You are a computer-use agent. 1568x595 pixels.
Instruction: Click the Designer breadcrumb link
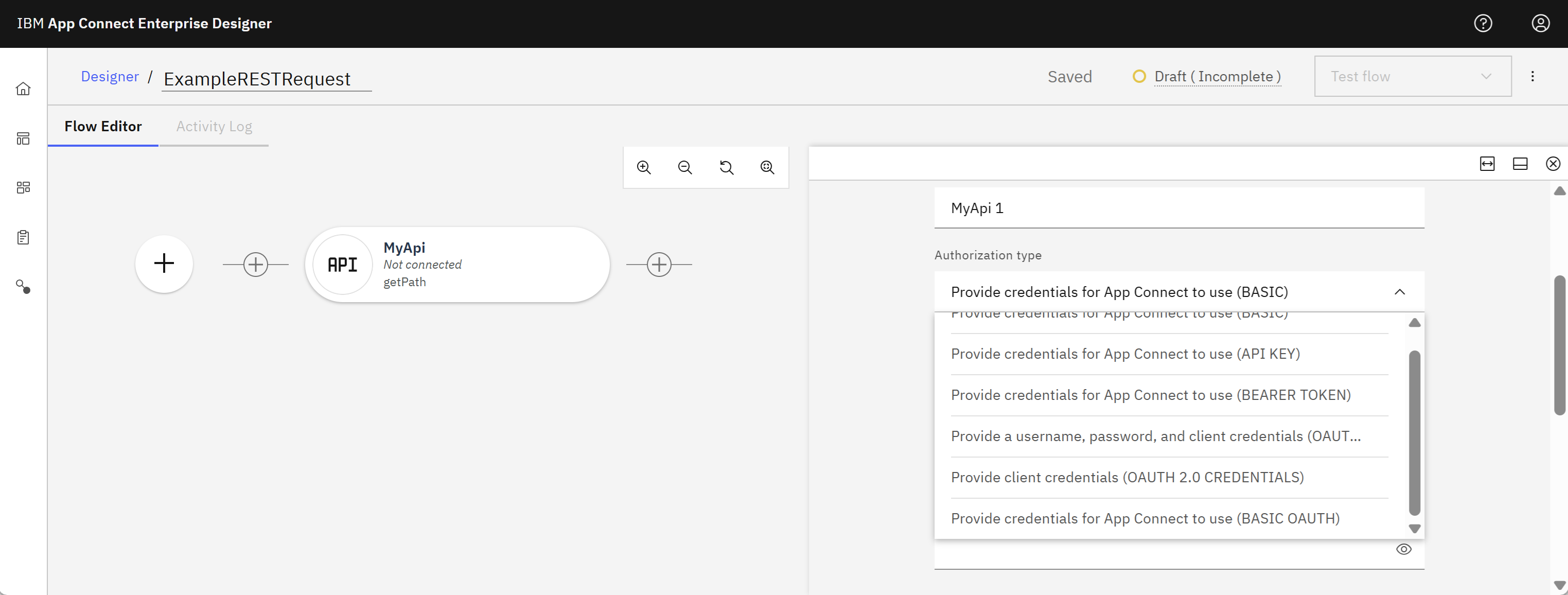110,77
